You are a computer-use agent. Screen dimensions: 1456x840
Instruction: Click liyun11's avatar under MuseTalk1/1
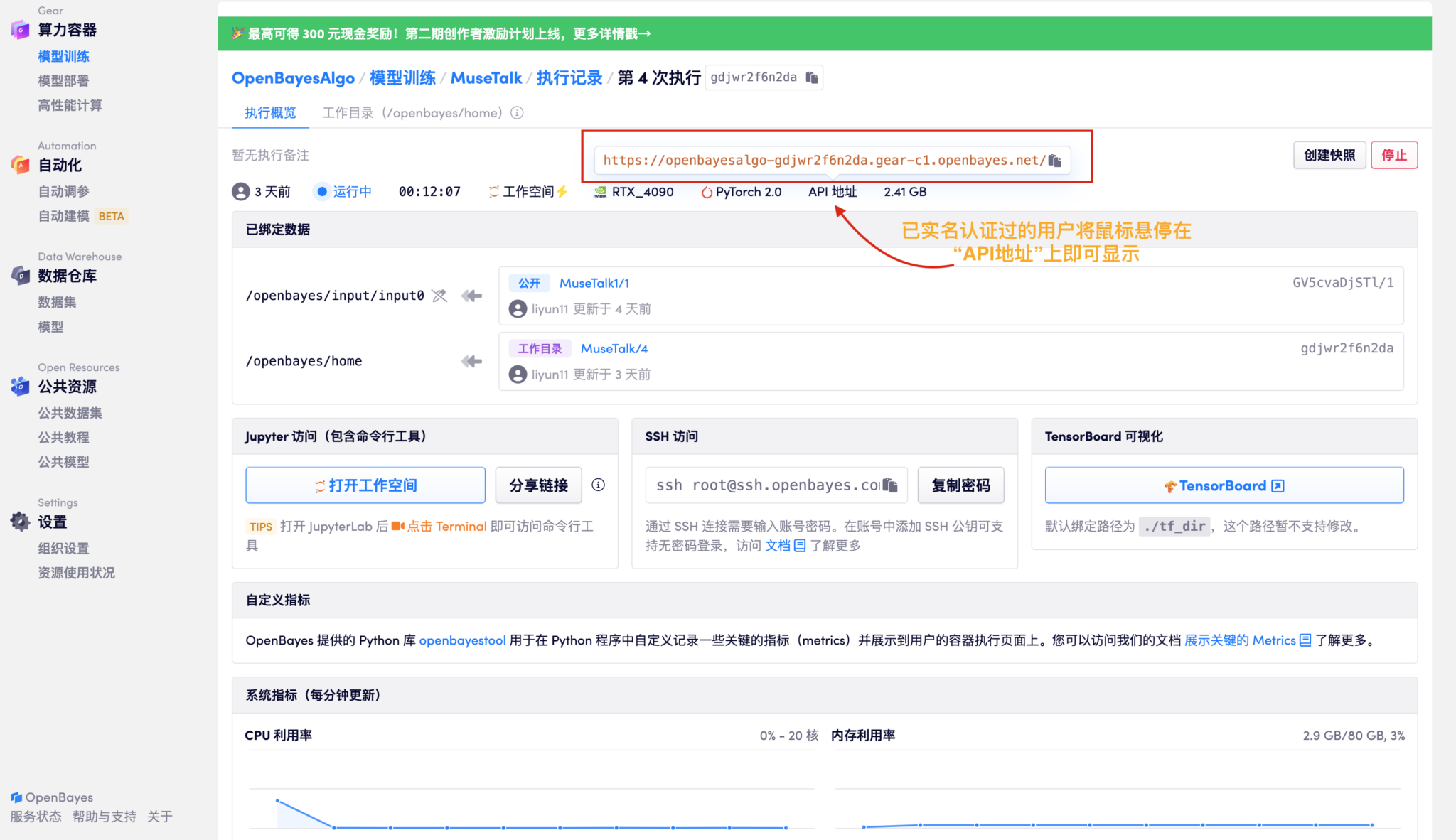(518, 308)
